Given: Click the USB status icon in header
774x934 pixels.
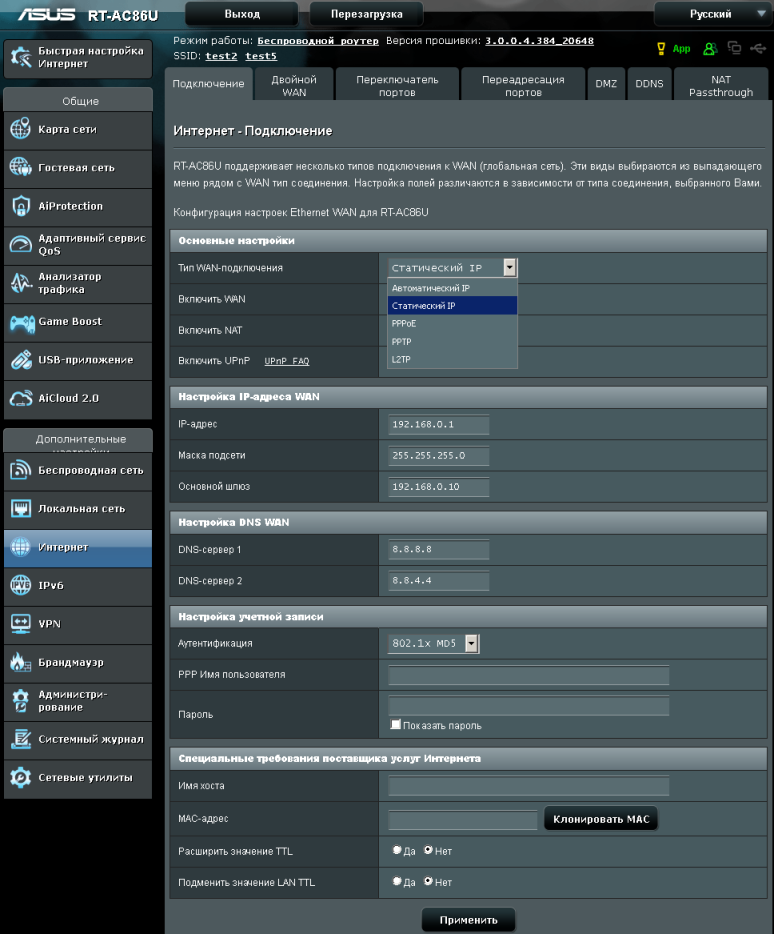Looking at the screenshot, I should point(758,48).
